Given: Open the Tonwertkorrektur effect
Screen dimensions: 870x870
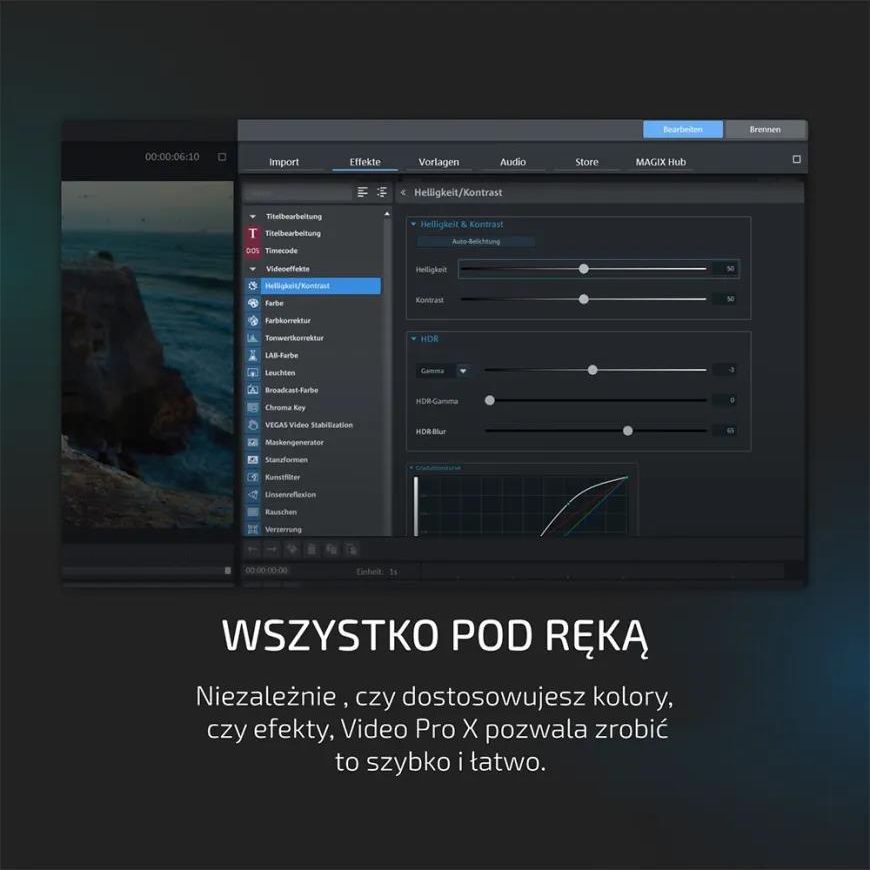Looking at the screenshot, I should (x=294, y=338).
